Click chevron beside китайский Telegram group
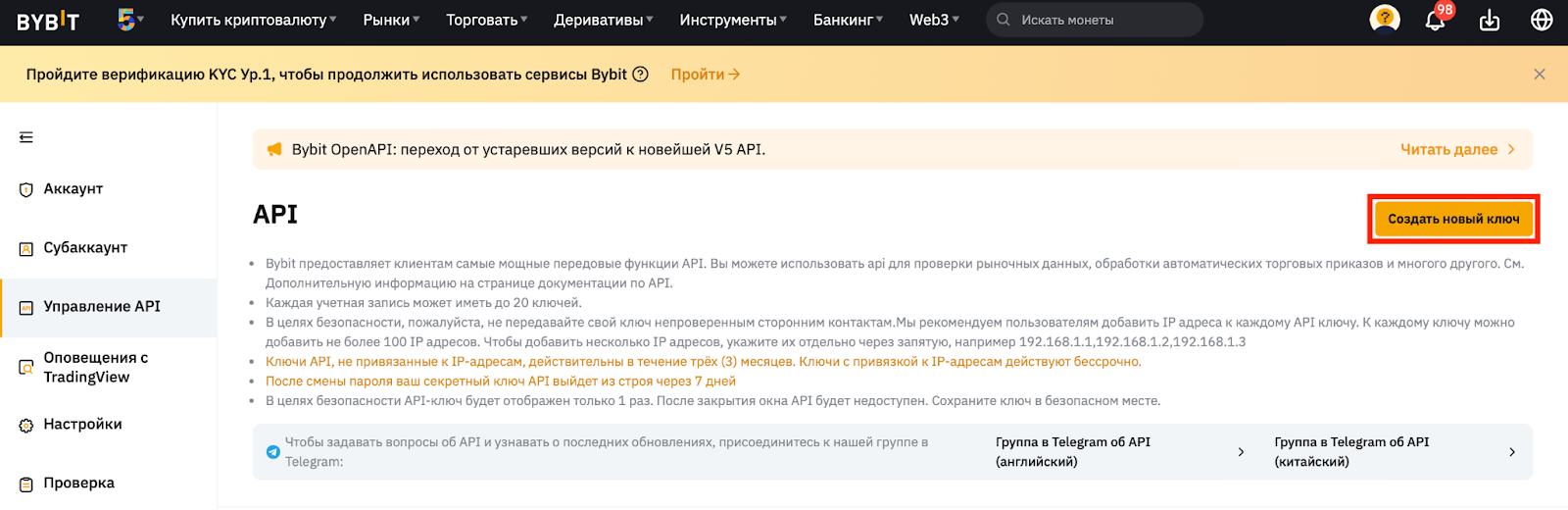The height and width of the screenshot is (510, 1568). [x=1512, y=452]
